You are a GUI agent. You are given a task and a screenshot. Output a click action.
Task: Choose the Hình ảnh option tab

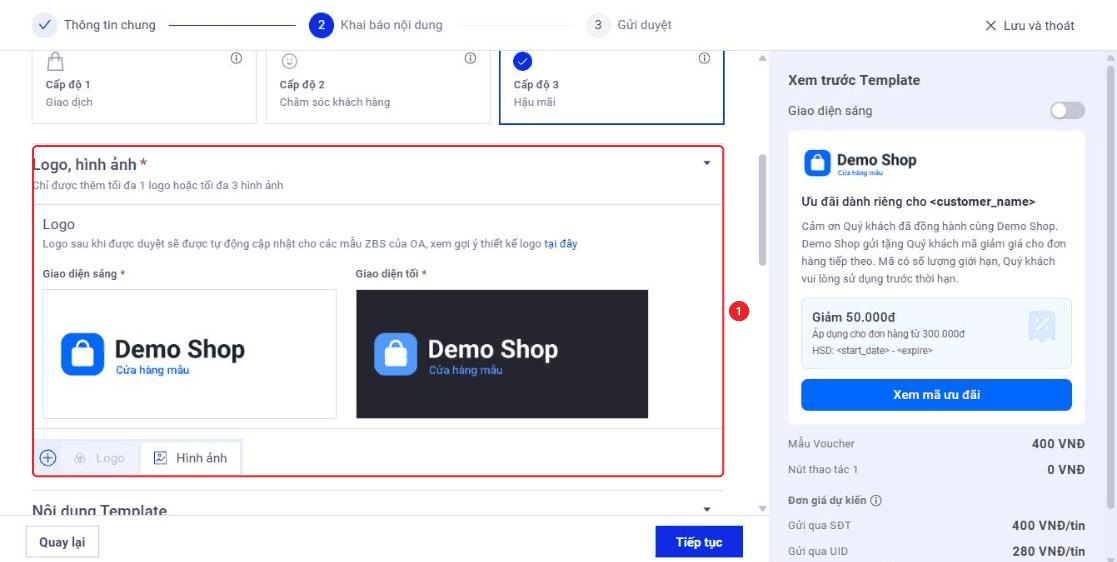[191, 458]
